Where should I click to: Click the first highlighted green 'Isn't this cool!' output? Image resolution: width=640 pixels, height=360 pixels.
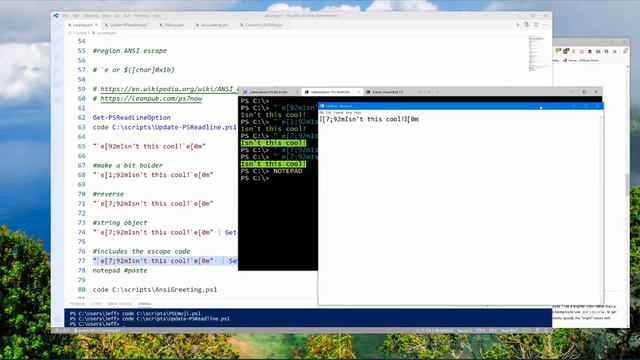[x=273, y=143]
